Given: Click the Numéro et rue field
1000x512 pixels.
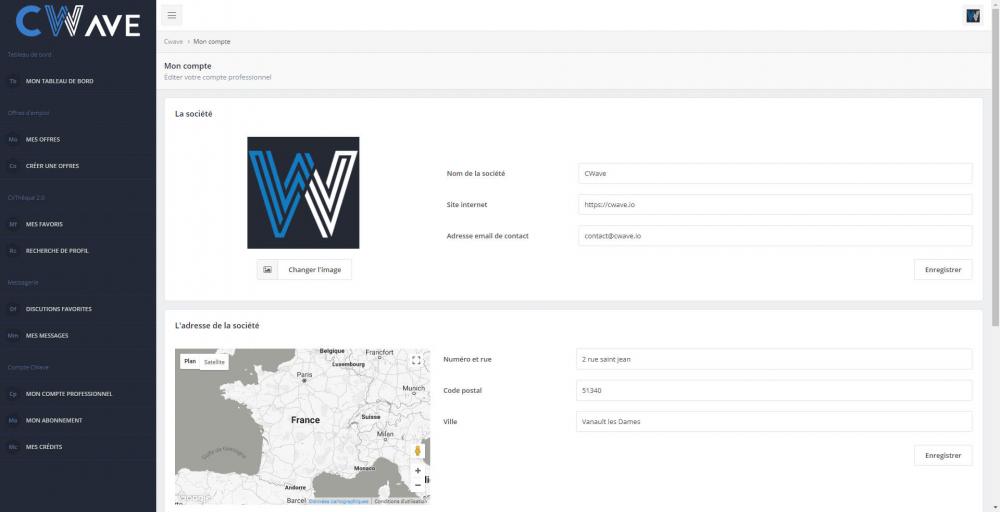Looking at the screenshot, I should coord(774,359).
